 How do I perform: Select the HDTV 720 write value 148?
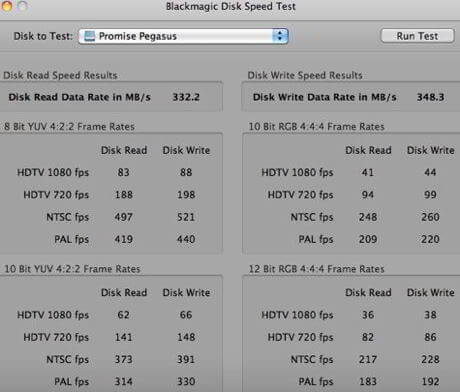tap(186, 337)
